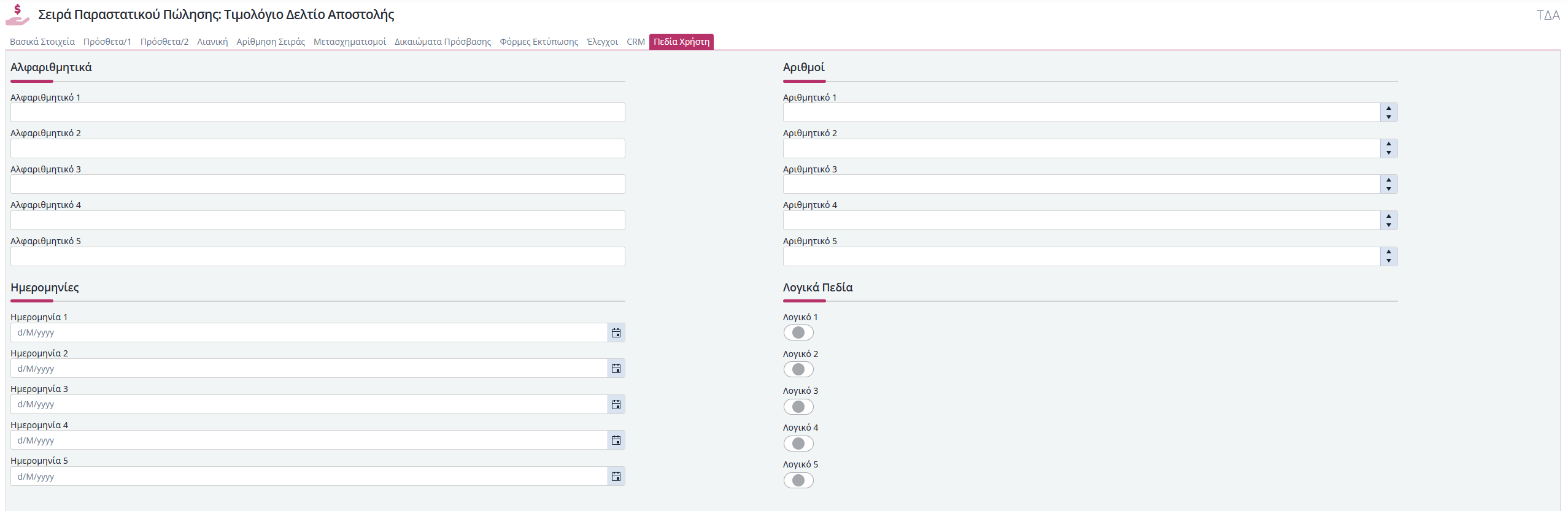Viewport: 1568px width, 511px height.
Task: Toggle the Λογικό 5 switch
Action: [x=798, y=480]
